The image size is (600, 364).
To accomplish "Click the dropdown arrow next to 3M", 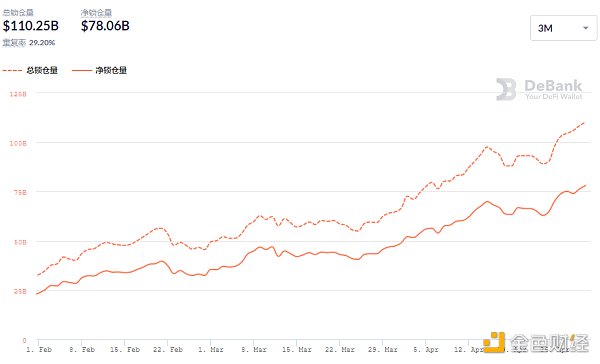I will click(585, 28).
